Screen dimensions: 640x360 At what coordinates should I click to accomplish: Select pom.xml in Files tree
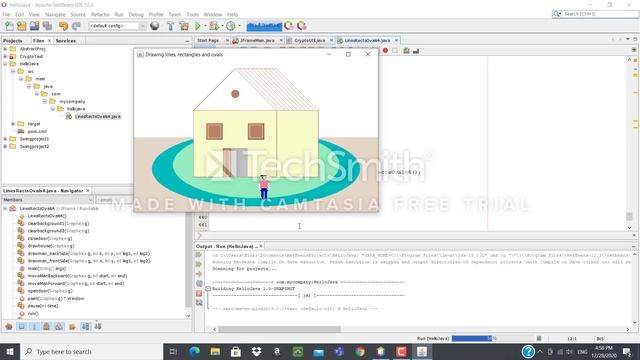coord(37,131)
